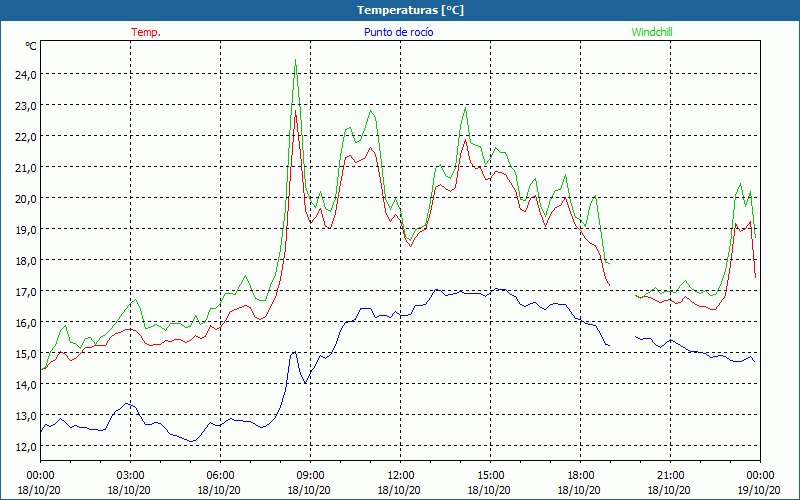800x500 pixels.
Task: Click the 18:00 time axis label
Action: click(581, 476)
